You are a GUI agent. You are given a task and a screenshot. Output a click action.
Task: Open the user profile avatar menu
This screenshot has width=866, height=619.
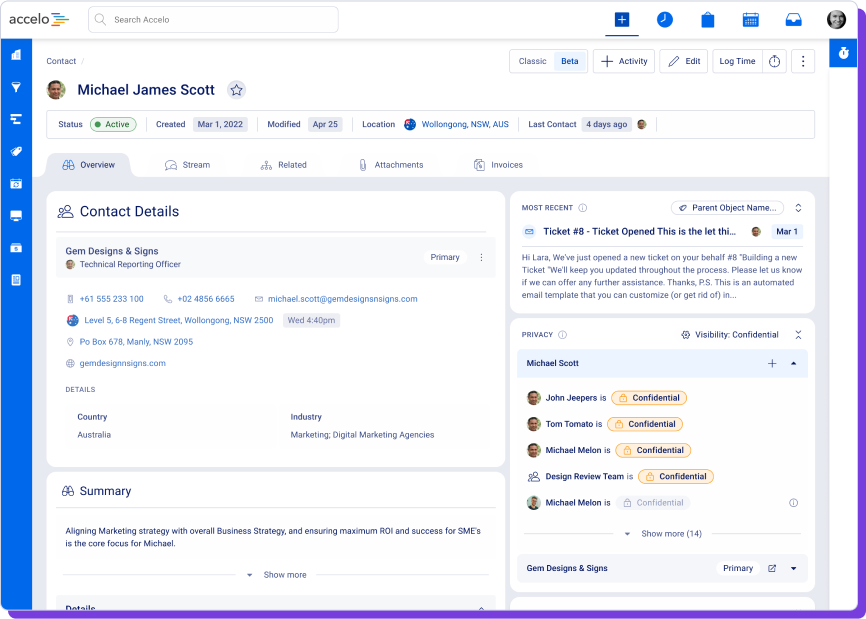point(836,19)
